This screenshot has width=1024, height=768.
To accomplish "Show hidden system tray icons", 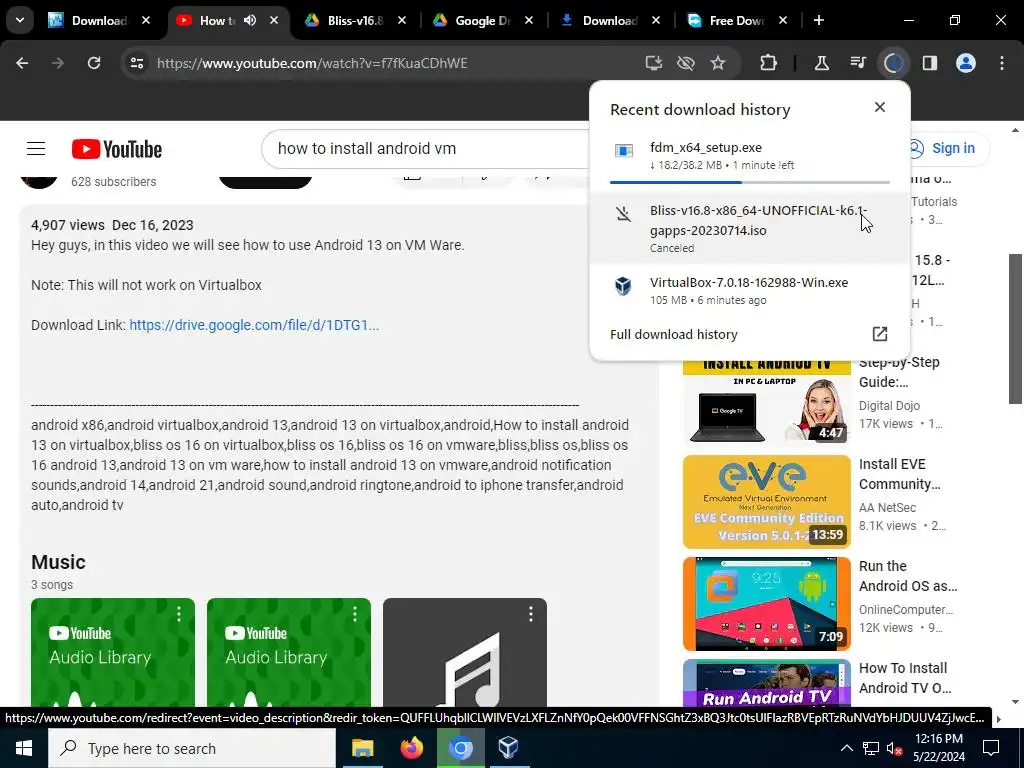I will [846, 748].
